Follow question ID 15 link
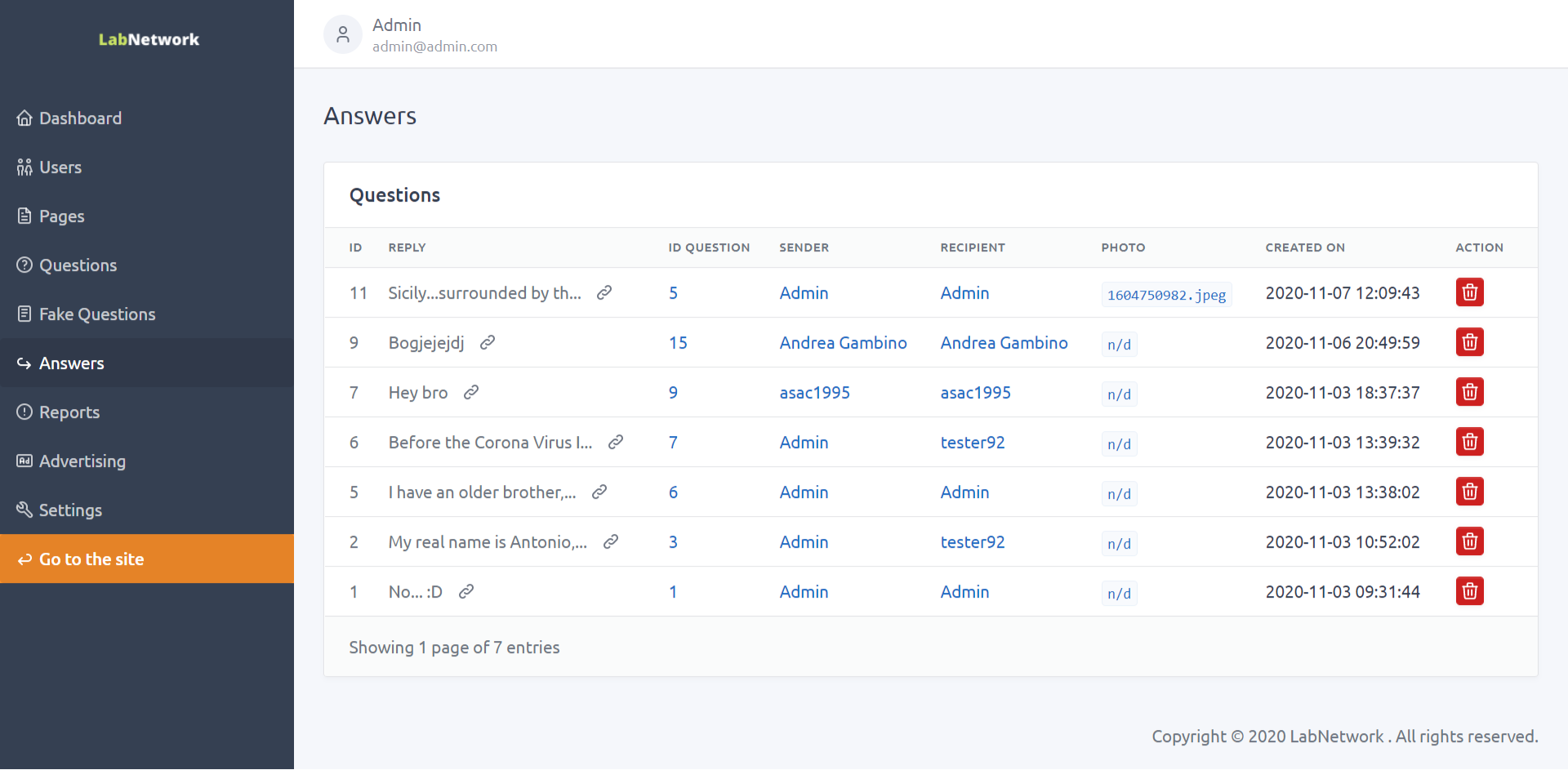 678,343
